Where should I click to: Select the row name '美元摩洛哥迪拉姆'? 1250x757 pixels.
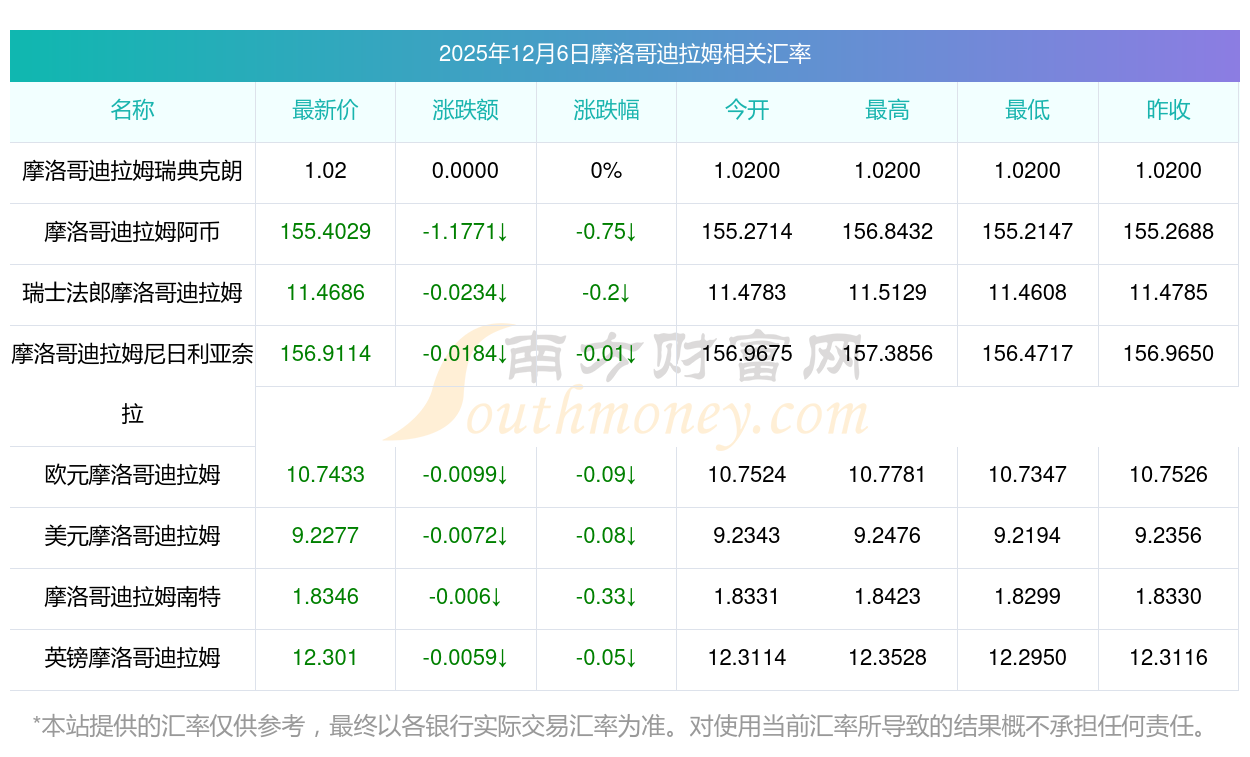pos(133,536)
